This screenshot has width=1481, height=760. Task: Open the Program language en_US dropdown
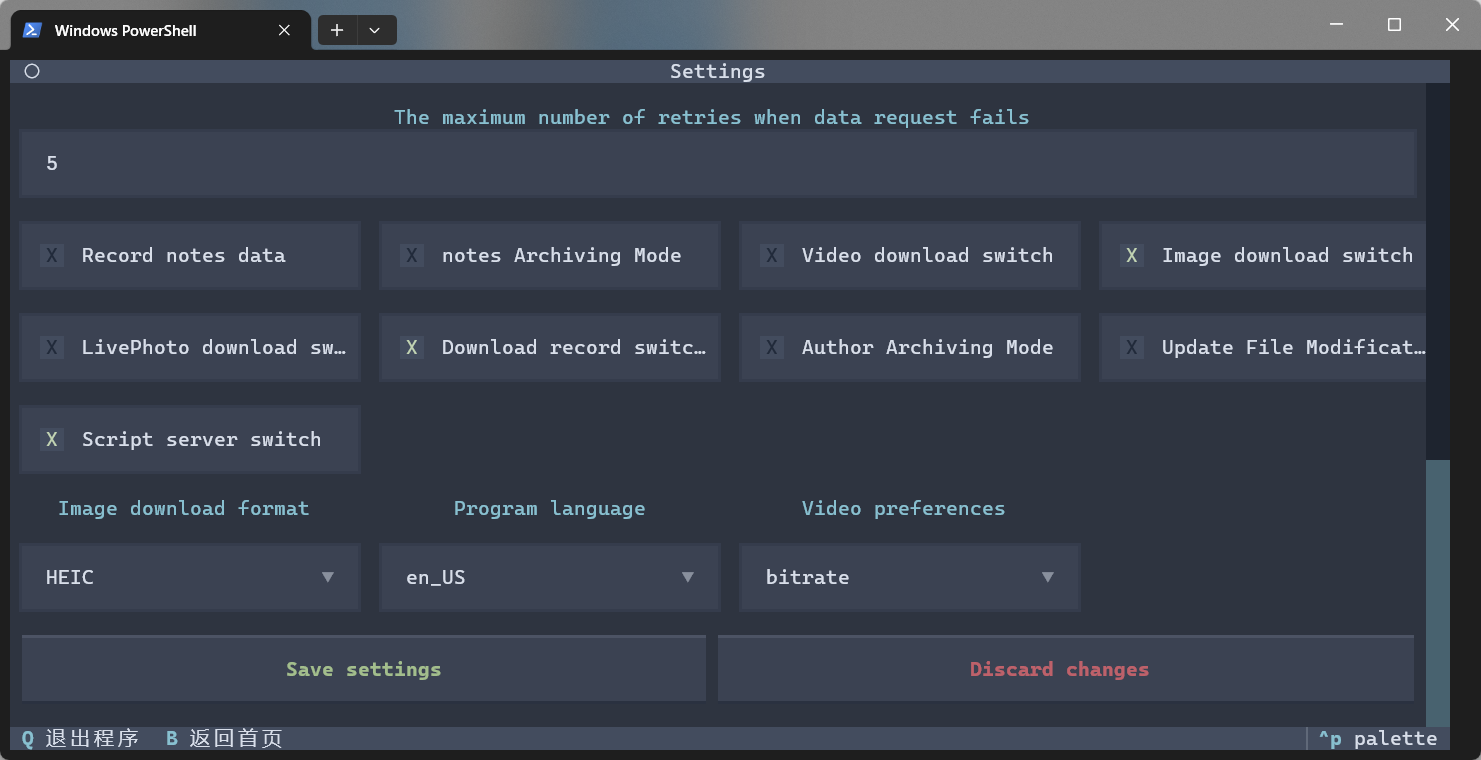click(x=550, y=577)
